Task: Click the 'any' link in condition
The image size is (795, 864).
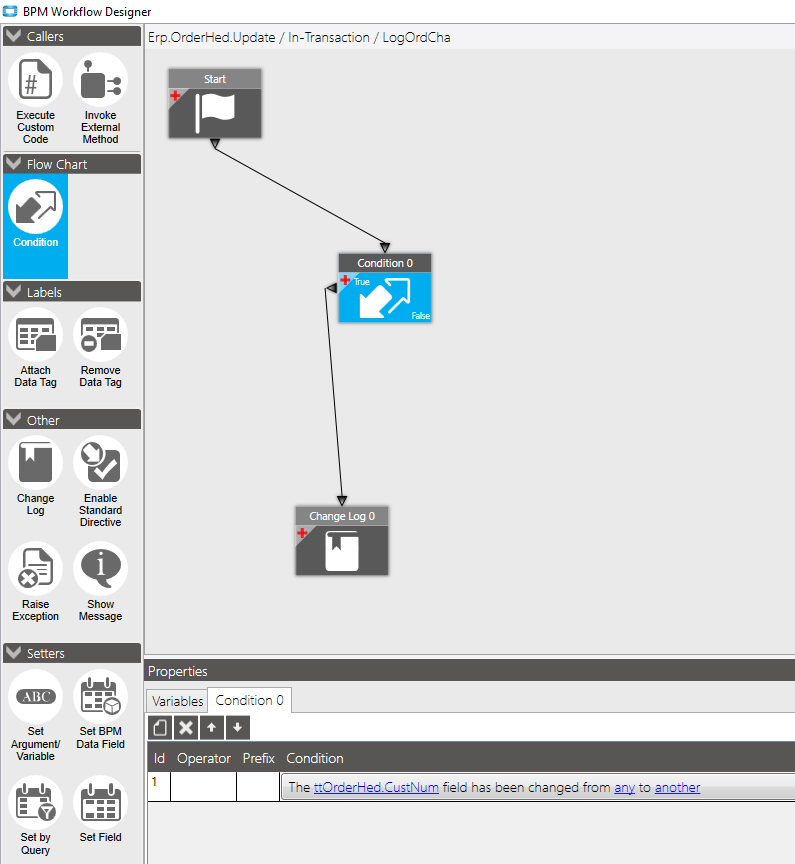Action: [x=624, y=787]
